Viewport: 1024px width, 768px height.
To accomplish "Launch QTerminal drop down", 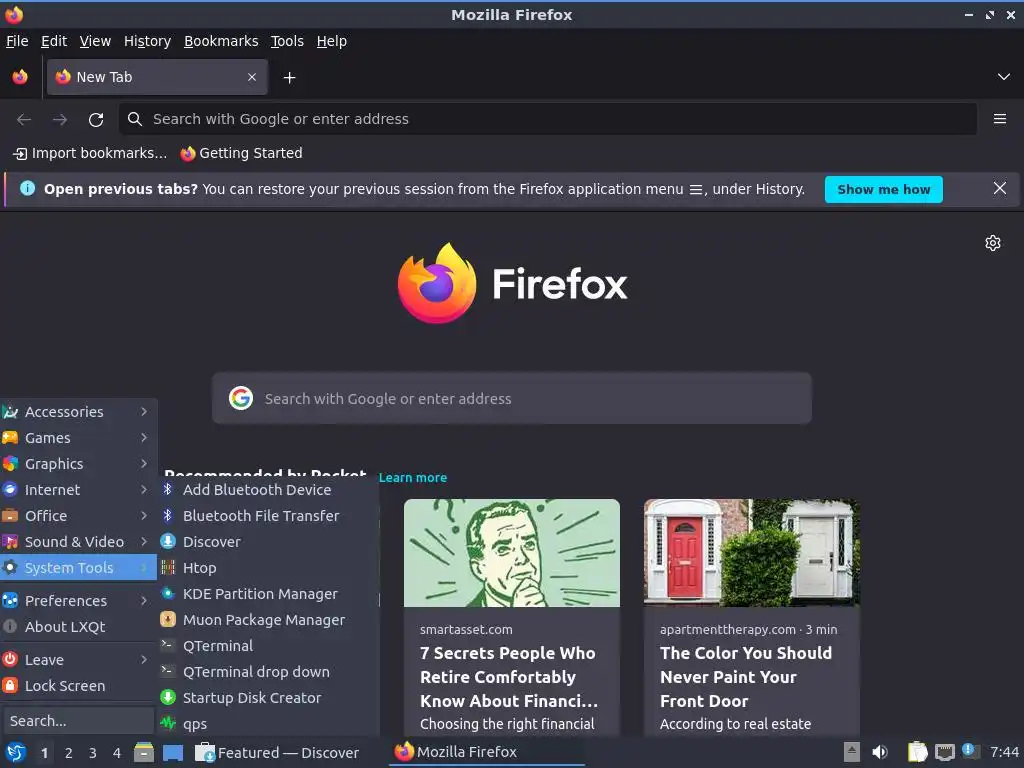I will 268,672.
